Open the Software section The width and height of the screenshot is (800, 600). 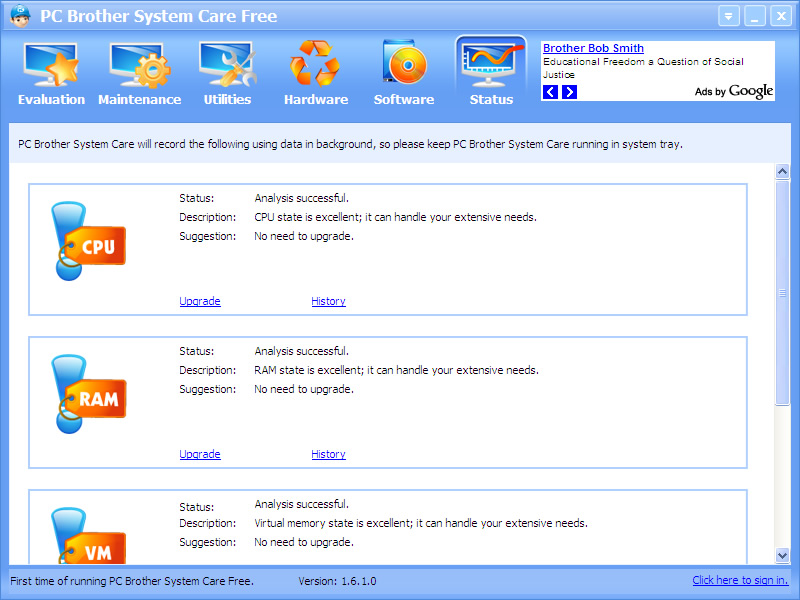(404, 72)
